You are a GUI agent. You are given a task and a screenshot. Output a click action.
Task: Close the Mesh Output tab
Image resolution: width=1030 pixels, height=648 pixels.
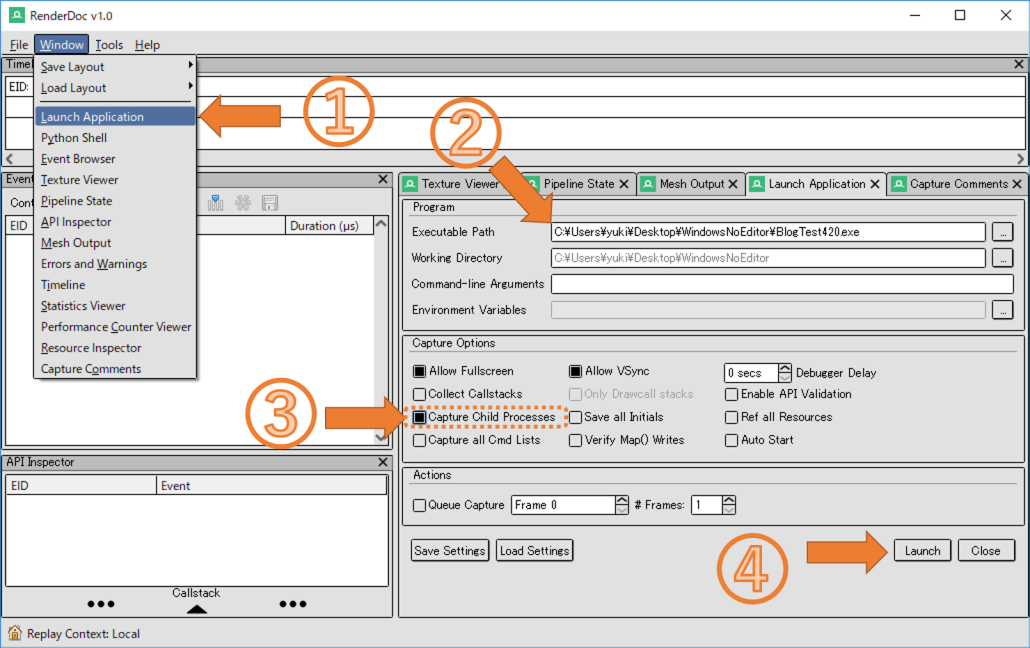pyautogui.click(x=733, y=184)
